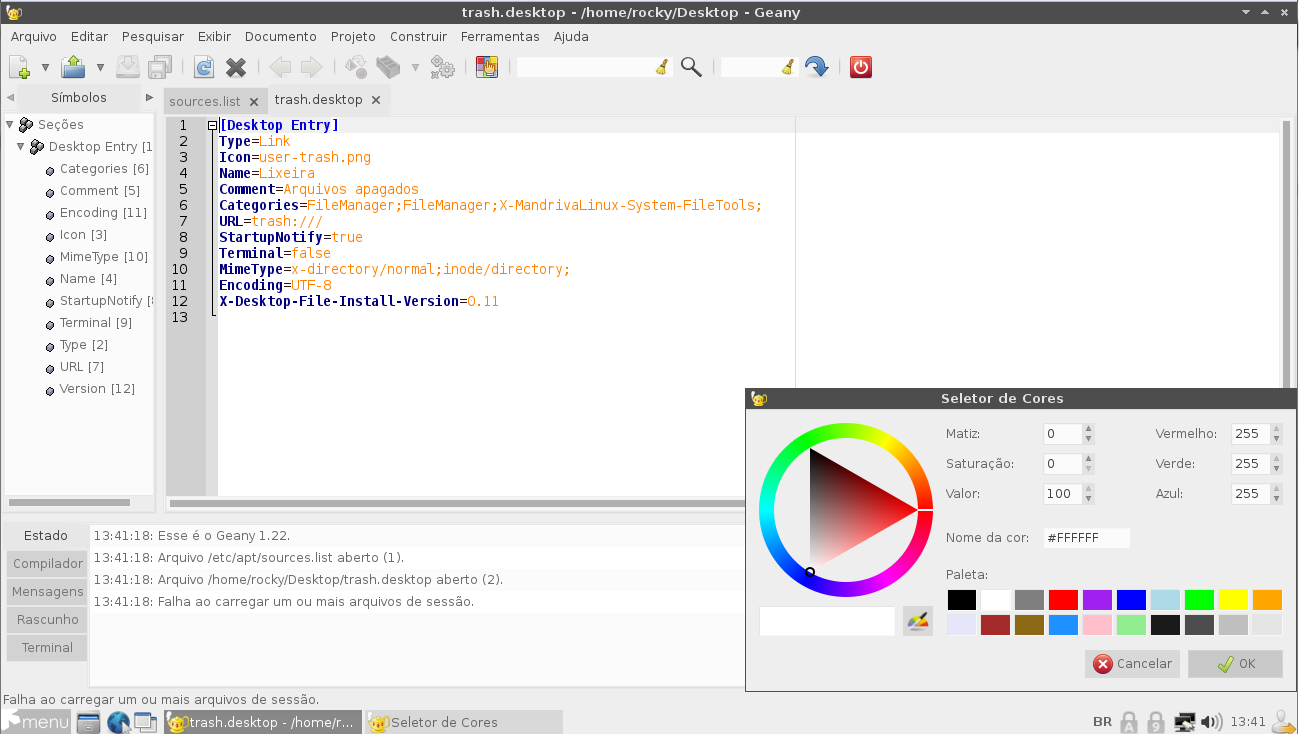
Task: Select Version [12] in the symbols tree
Action: [x=97, y=389]
